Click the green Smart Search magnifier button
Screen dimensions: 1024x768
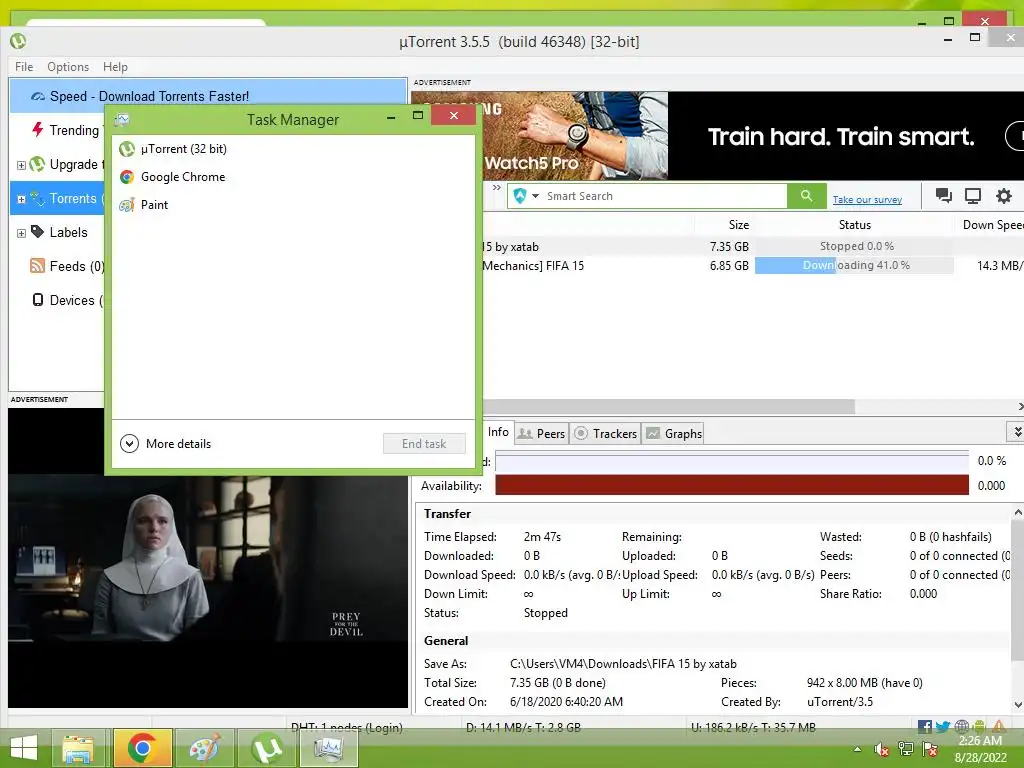(x=807, y=196)
